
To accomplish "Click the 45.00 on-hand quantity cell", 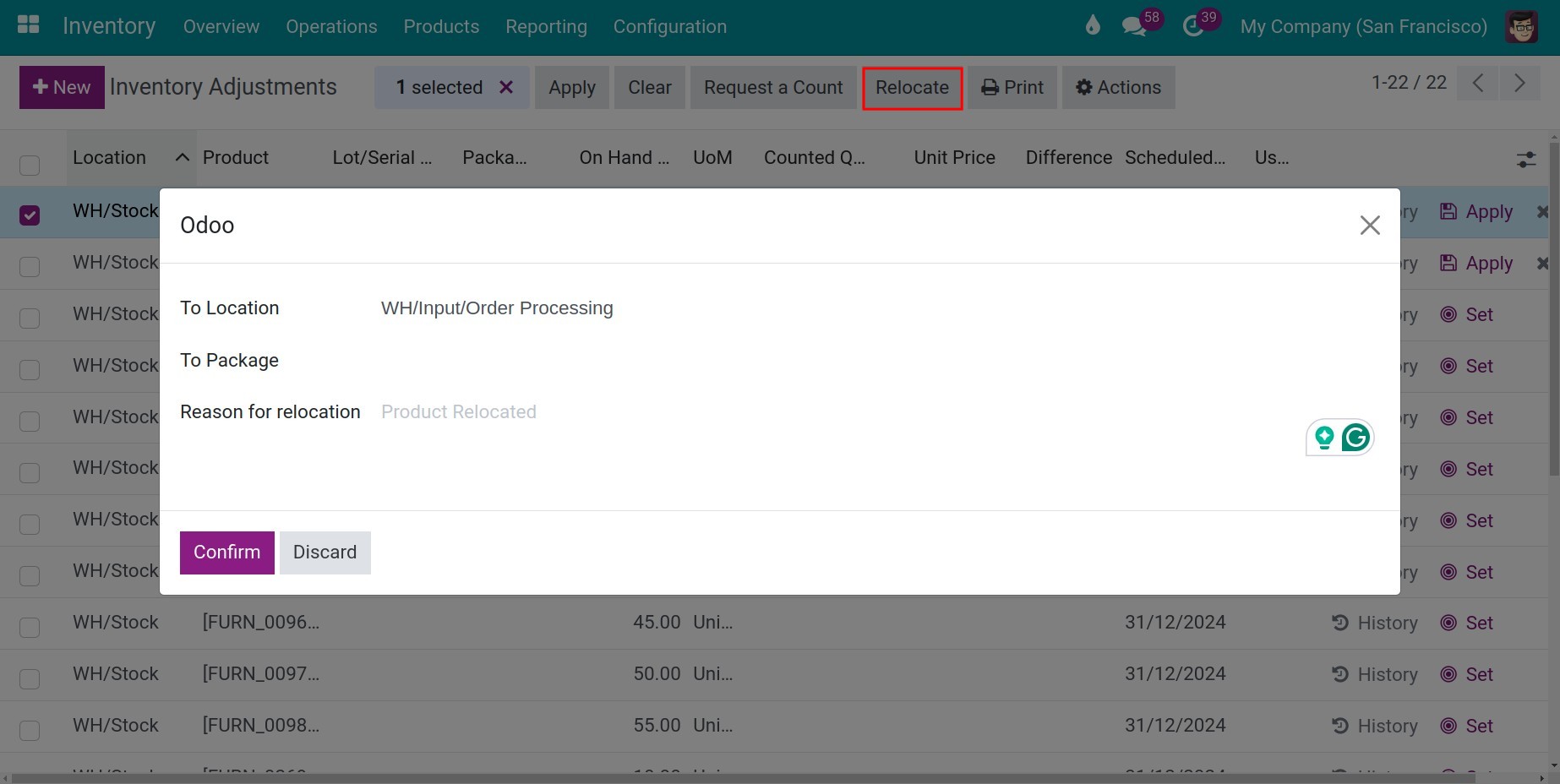I will click(657, 623).
